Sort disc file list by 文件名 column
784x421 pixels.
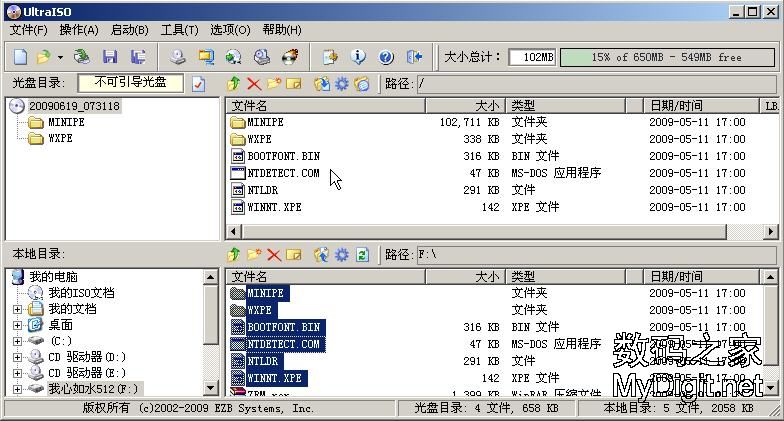[326, 106]
